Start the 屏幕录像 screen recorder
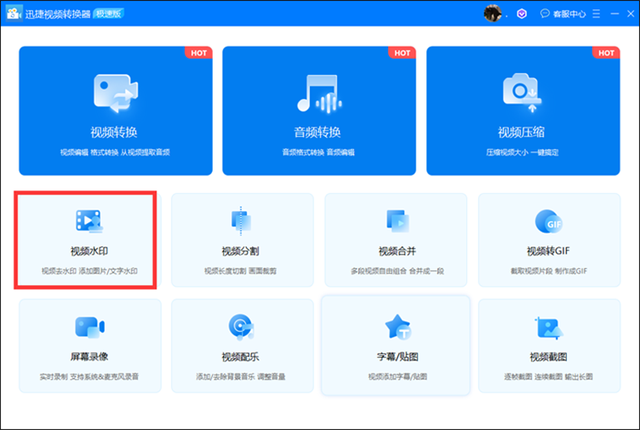Image resolution: width=640 pixels, height=430 pixels. click(x=87, y=343)
